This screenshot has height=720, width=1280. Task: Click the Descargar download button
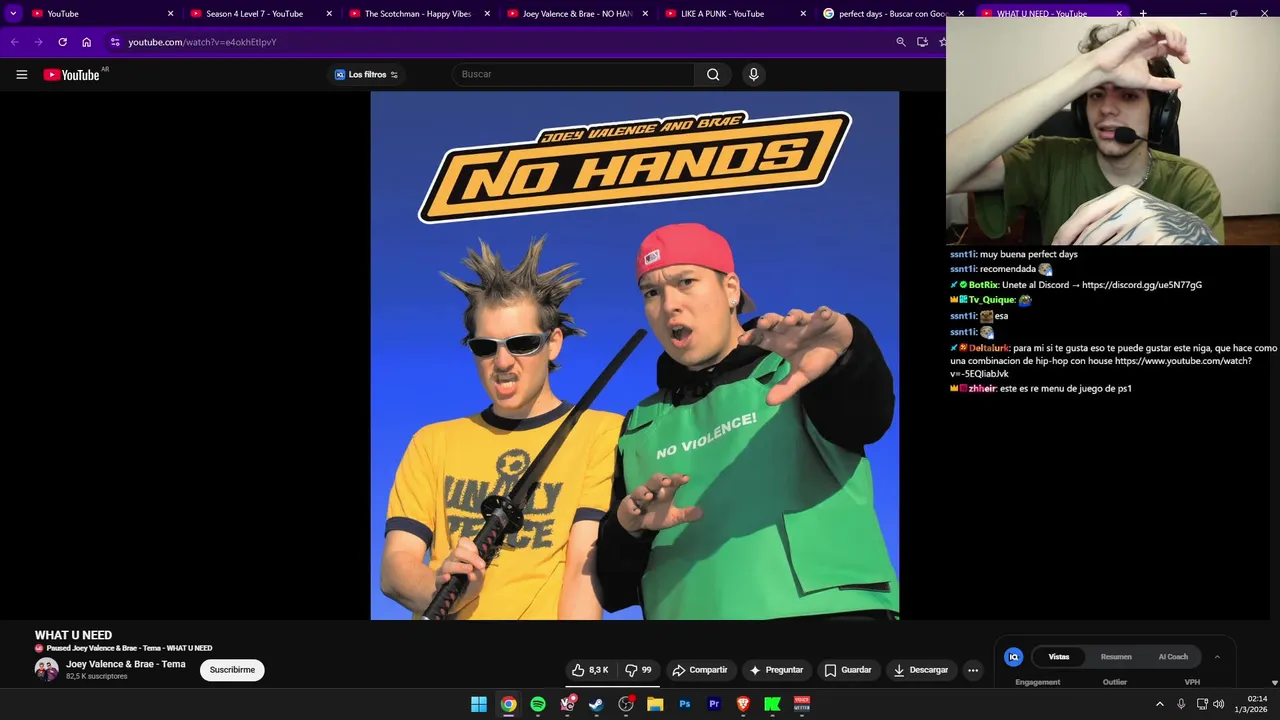[920, 670]
